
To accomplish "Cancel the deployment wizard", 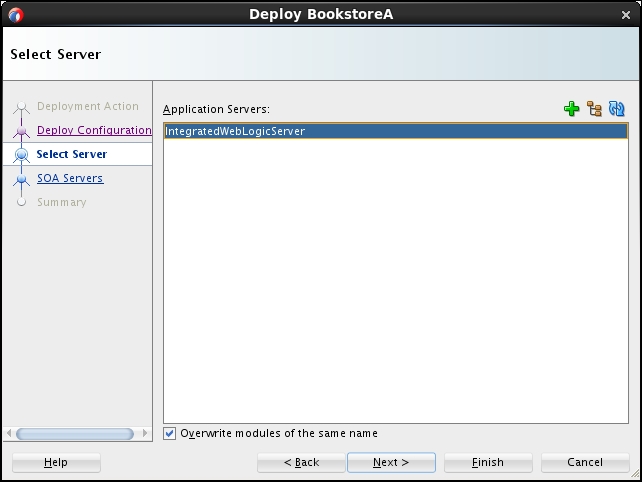I will (x=585, y=462).
